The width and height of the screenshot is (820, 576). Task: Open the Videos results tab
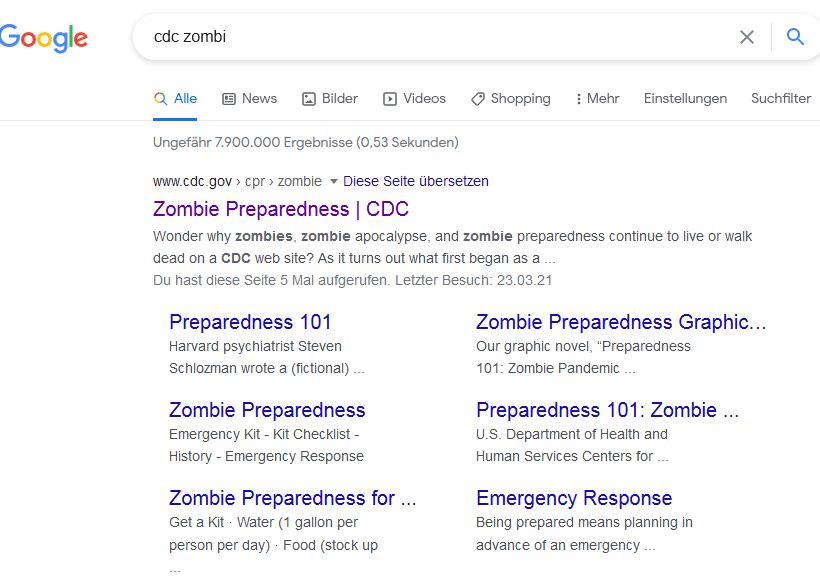[414, 98]
